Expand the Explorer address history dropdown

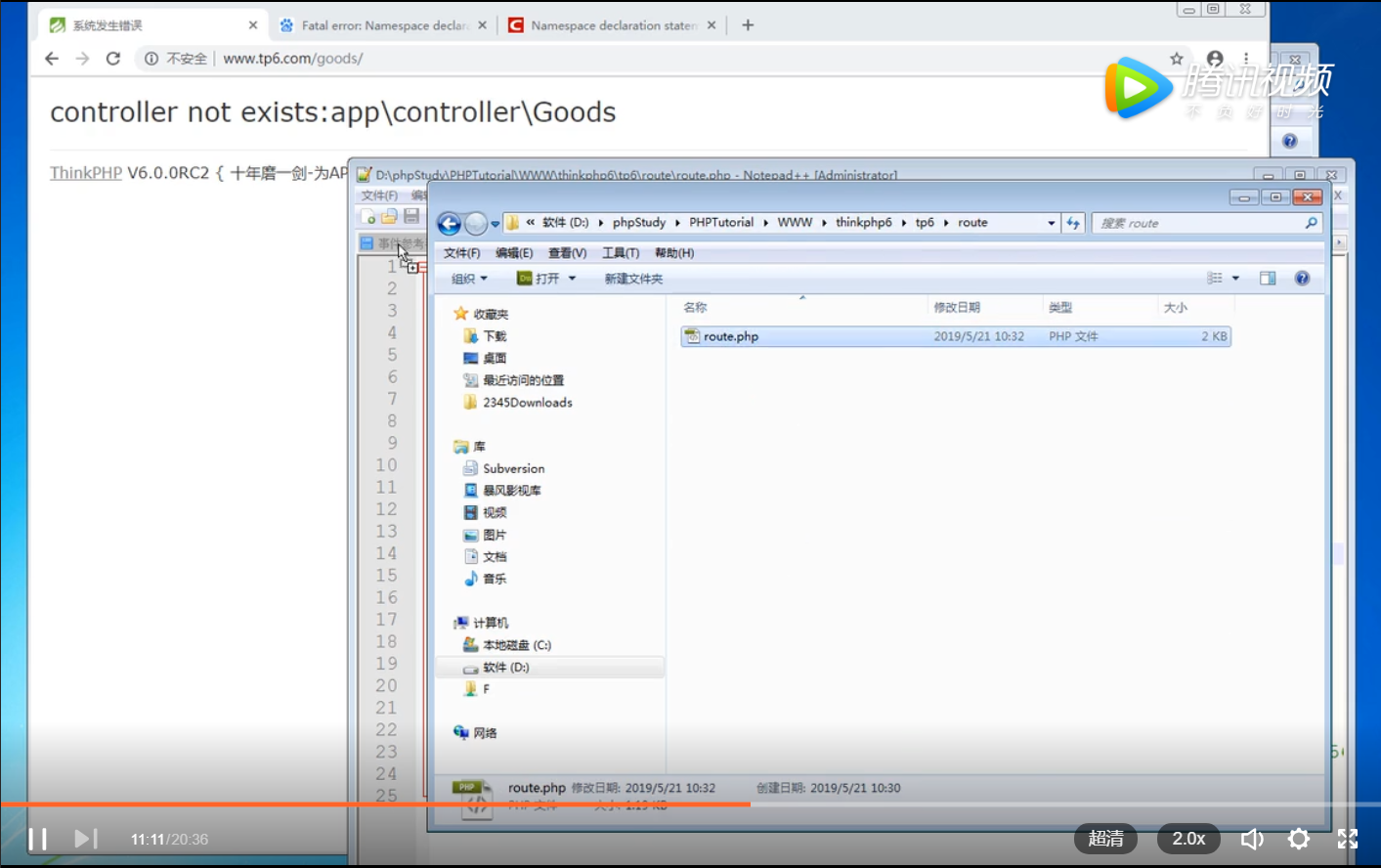1052,223
